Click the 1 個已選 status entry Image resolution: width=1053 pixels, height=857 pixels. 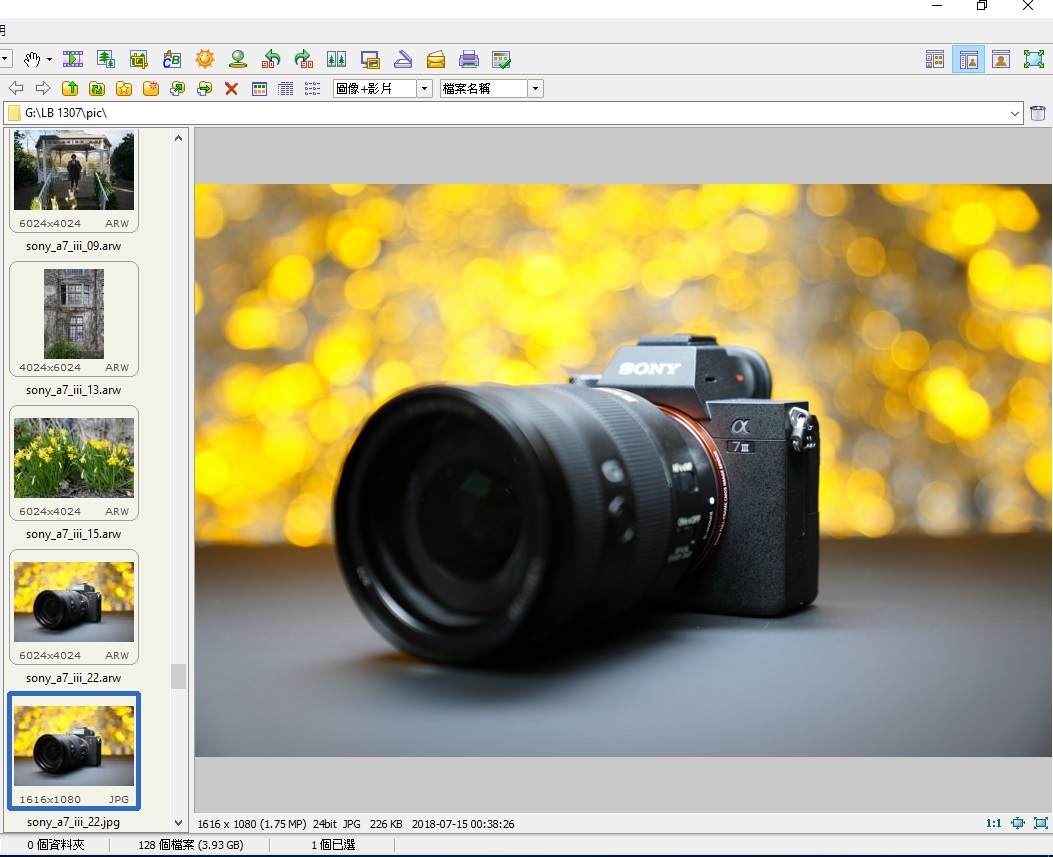[x=333, y=845]
